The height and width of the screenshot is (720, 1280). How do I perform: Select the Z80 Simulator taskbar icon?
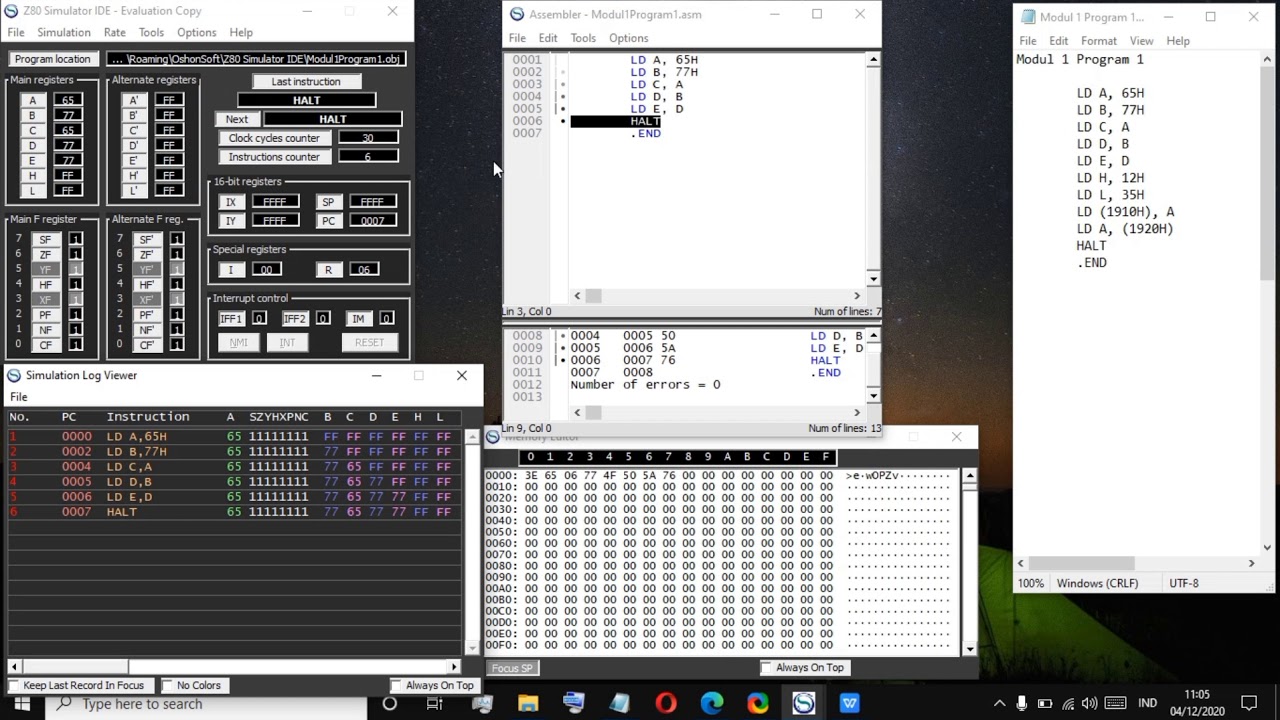[804, 704]
